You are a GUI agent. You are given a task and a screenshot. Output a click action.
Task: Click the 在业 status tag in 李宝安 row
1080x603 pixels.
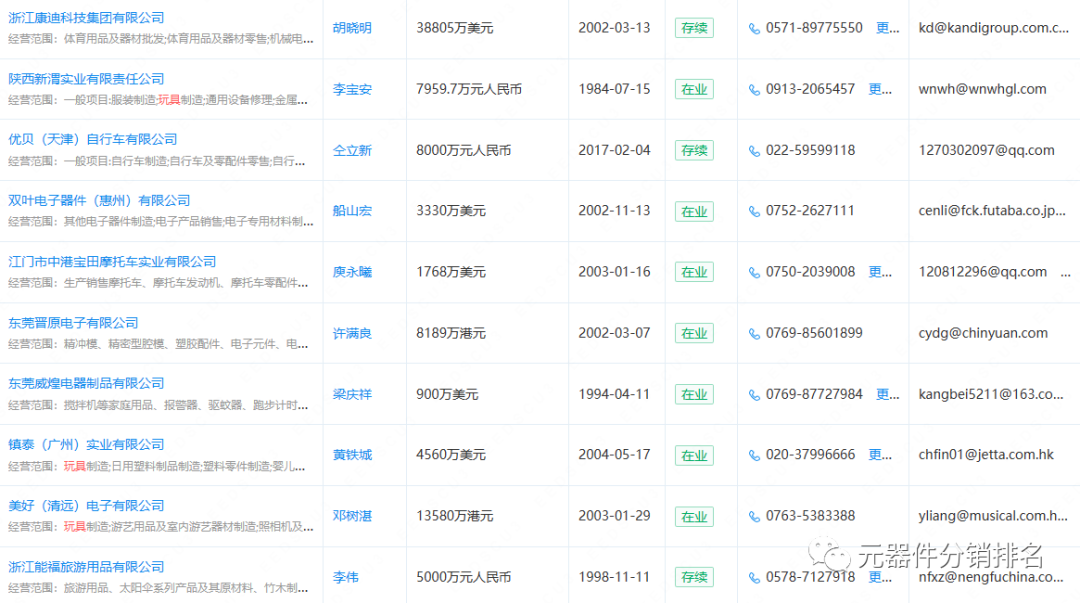pyautogui.click(x=694, y=90)
